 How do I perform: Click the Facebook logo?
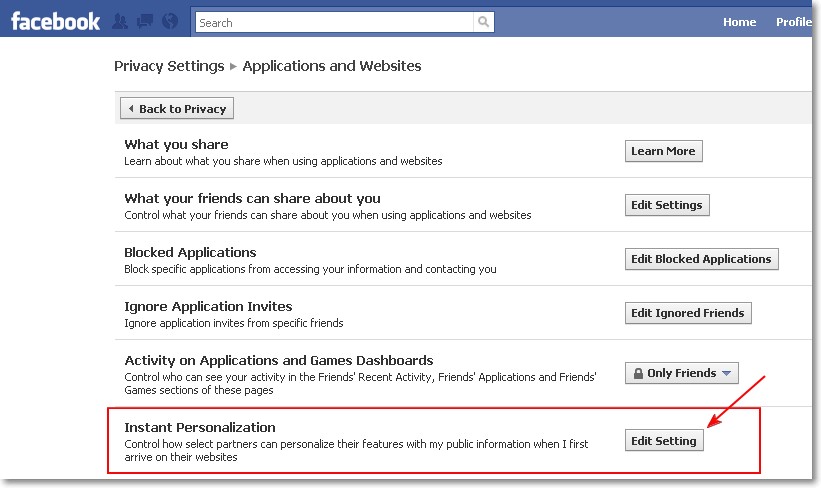point(56,22)
